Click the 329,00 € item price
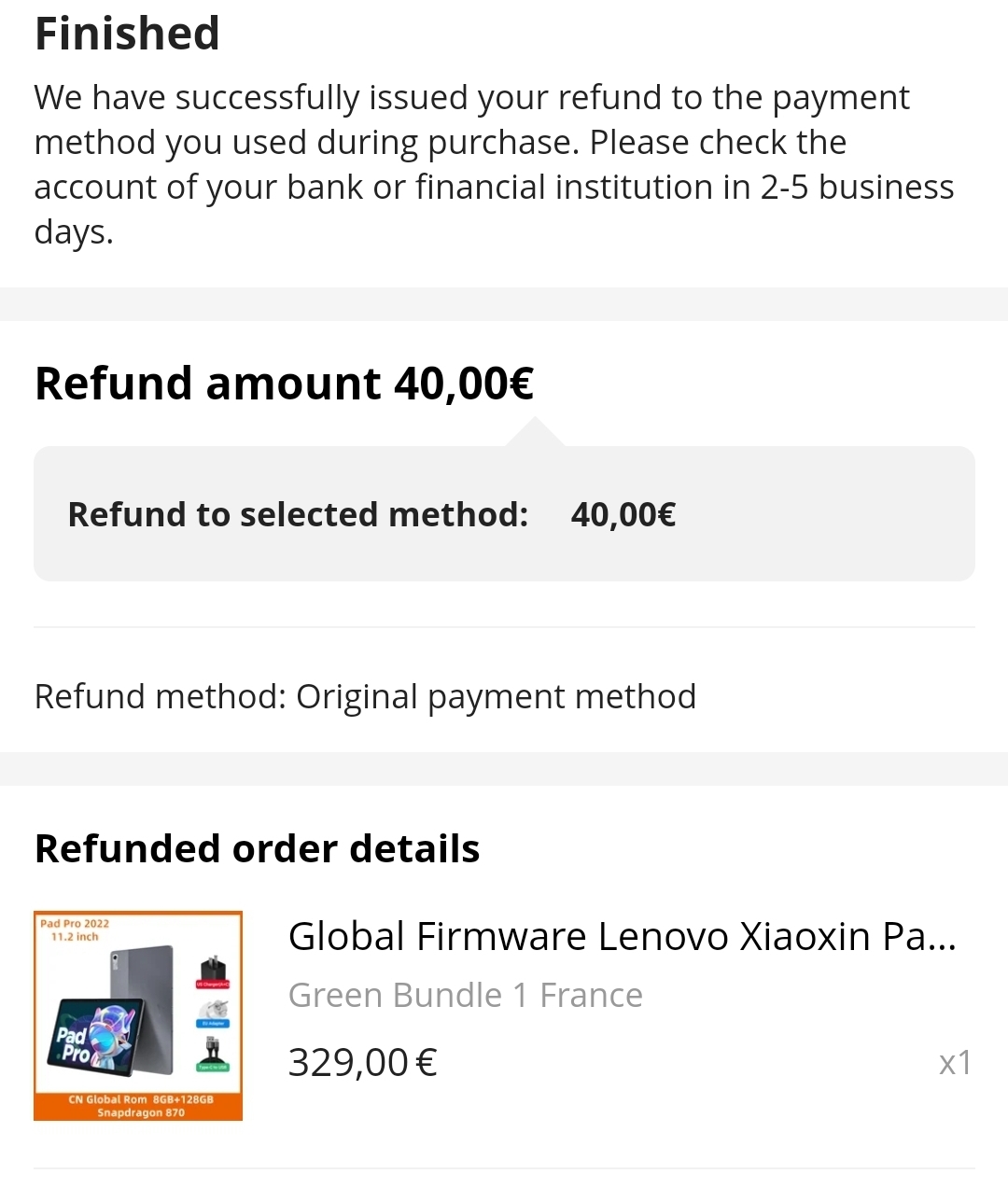 [362, 1062]
